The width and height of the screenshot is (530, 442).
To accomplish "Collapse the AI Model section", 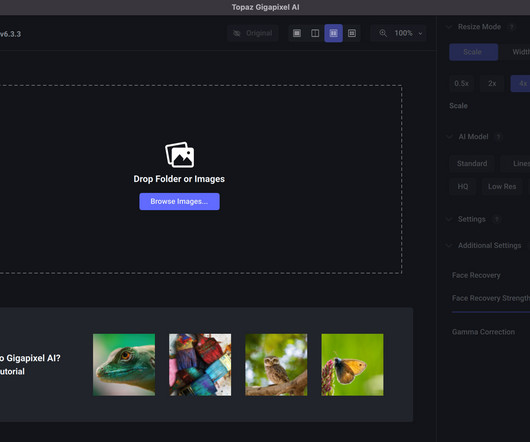I will (x=450, y=137).
